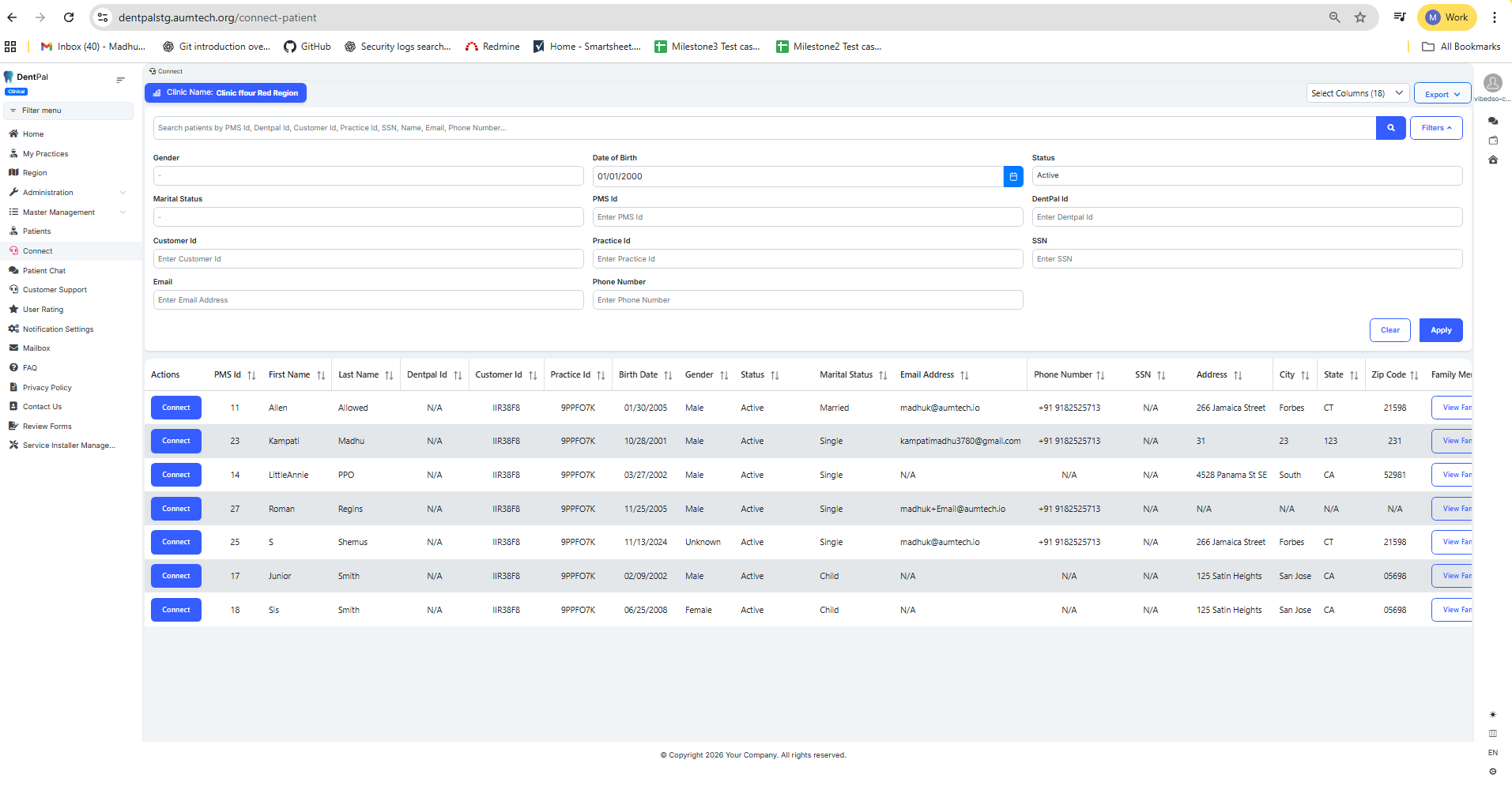Open the settings gear at bottom right
Viewport: 1512px width, 786px height.
(x=1492, y=771)
